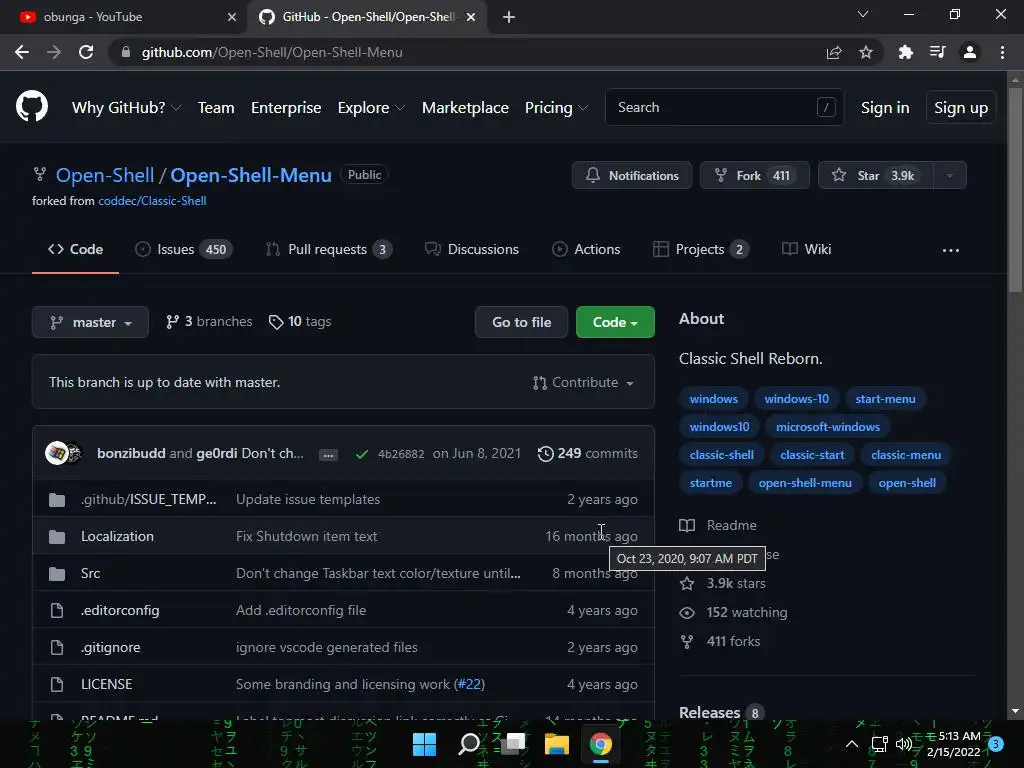Close the obunga YouTube tab

[232, 17]
